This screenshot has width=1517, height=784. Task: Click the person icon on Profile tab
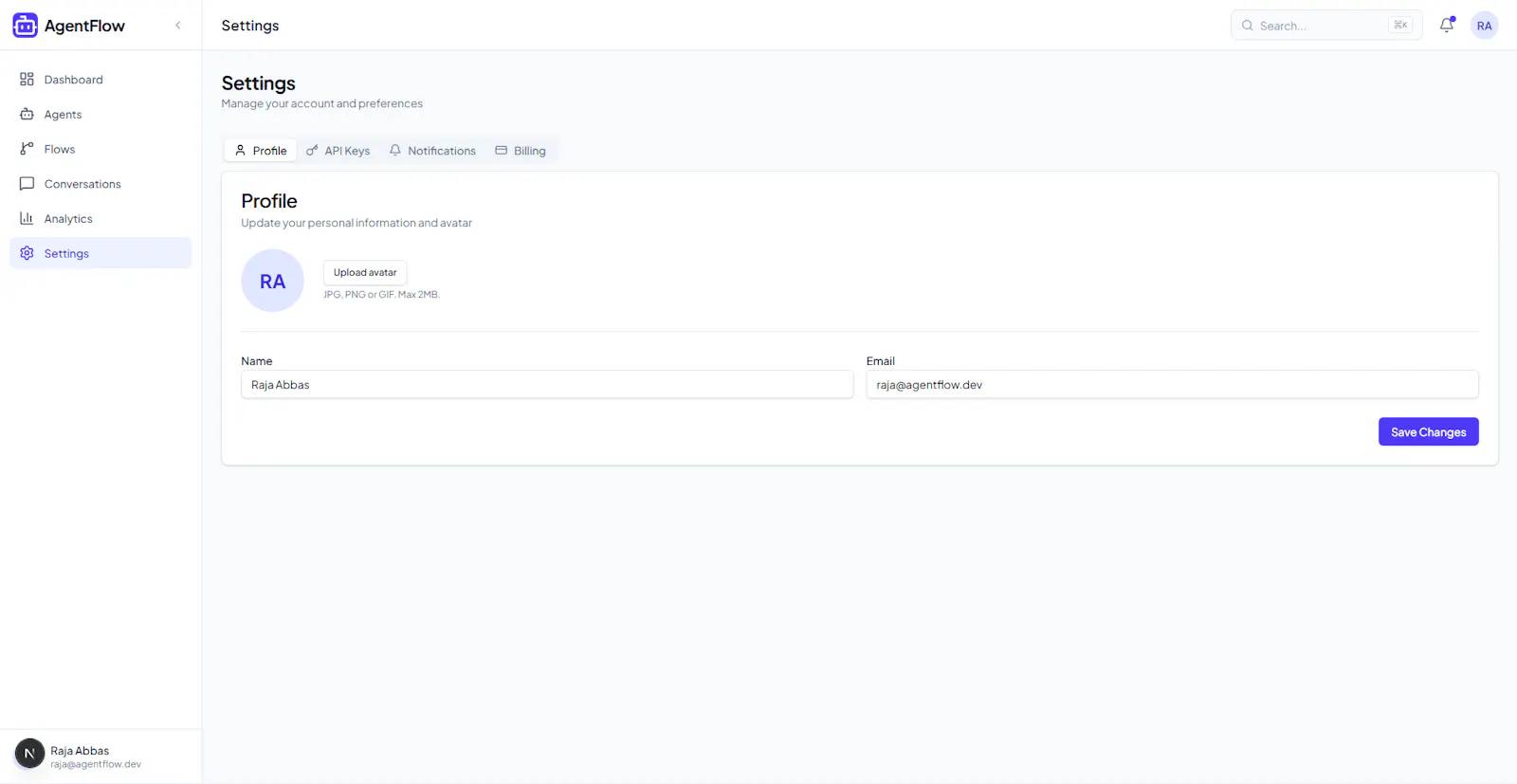coord(240,151)
